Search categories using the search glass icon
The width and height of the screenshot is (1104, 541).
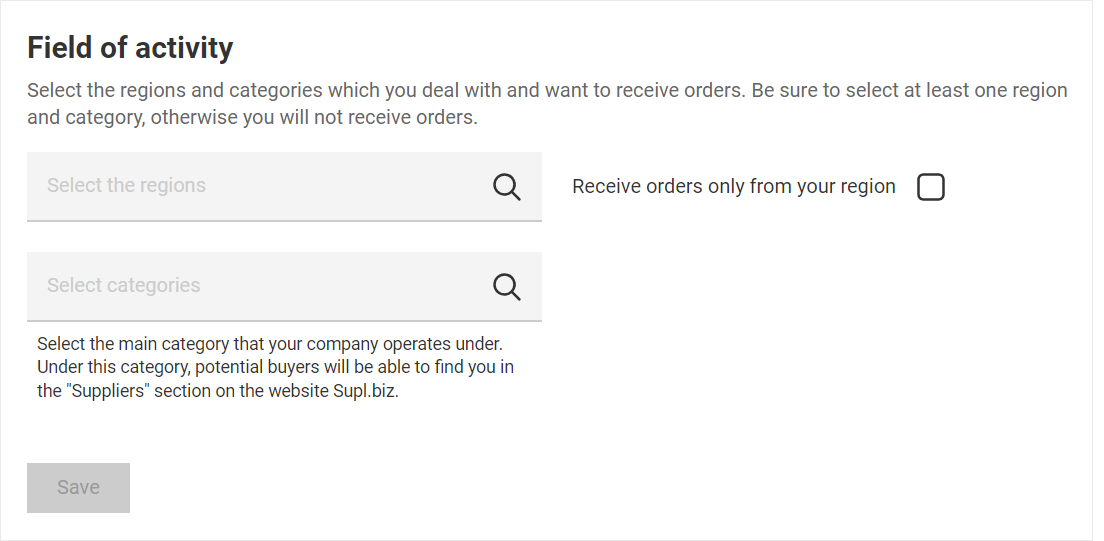(507, 287)
